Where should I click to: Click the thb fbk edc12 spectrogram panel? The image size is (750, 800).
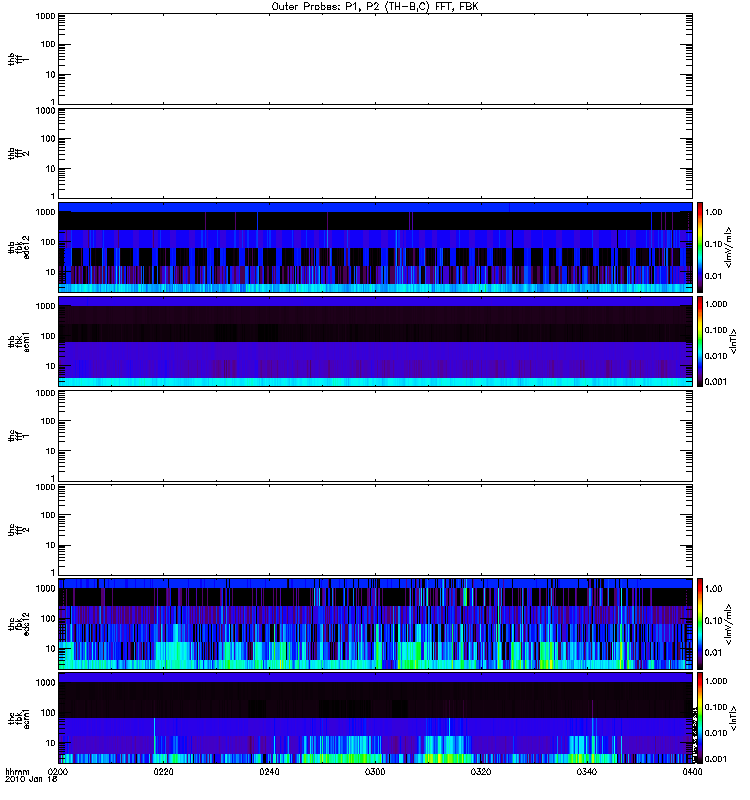[x=375, y=247]
